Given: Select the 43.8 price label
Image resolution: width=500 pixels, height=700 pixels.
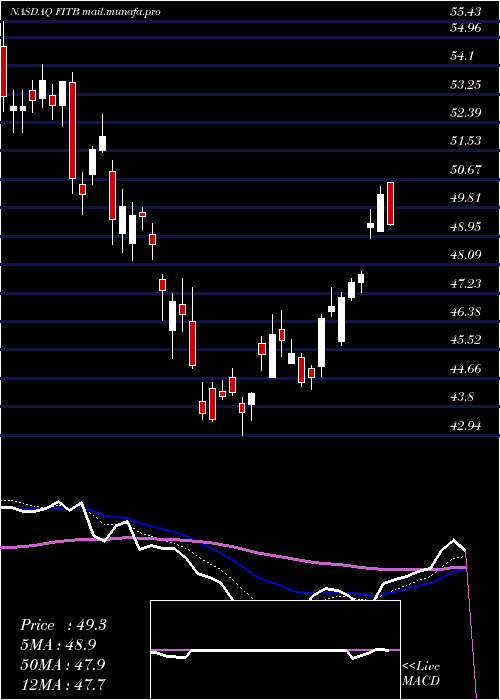Looking at the screenshot, I should [x=463, y=397].
